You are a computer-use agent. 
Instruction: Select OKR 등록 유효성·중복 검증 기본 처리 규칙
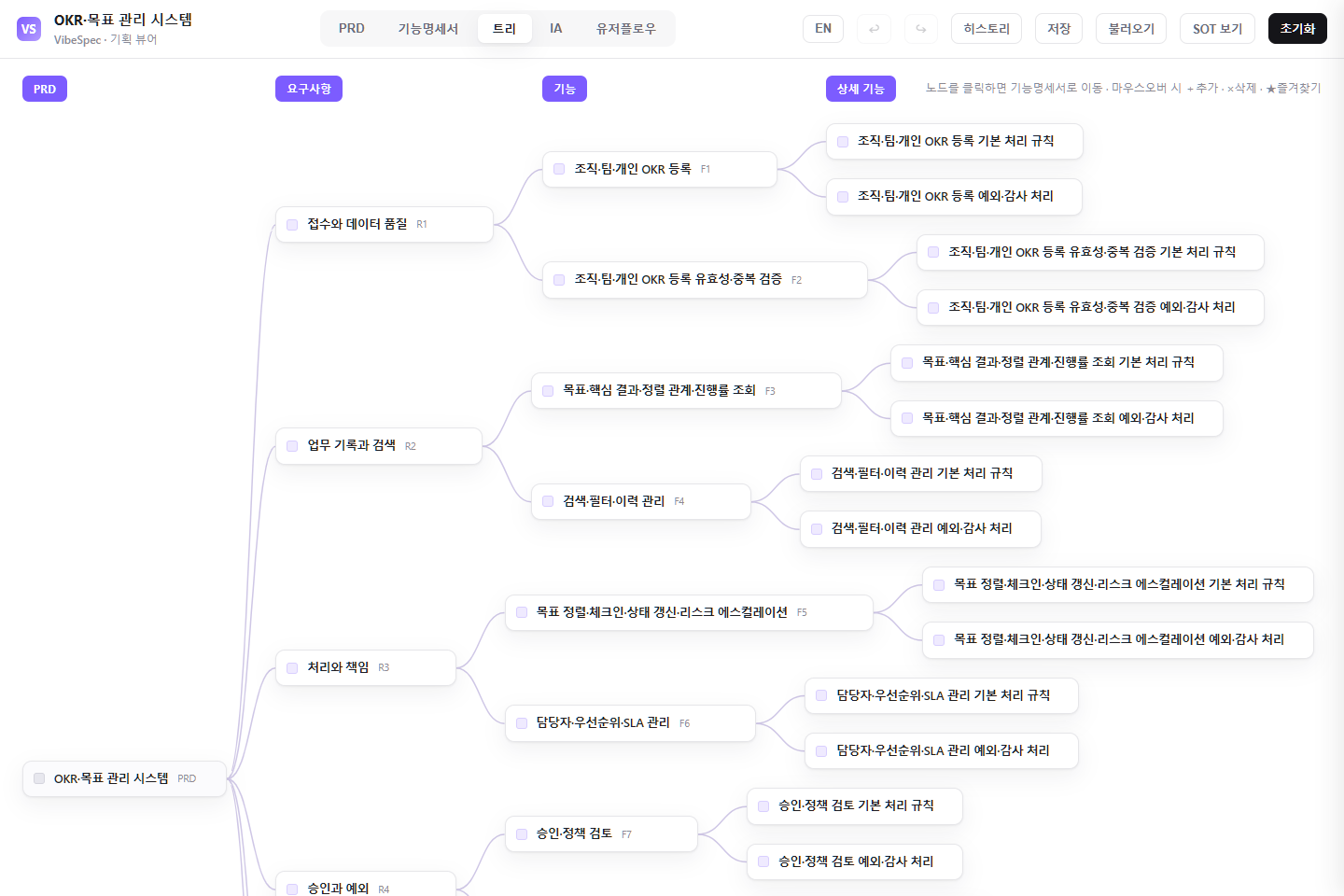click(1090, 252)
